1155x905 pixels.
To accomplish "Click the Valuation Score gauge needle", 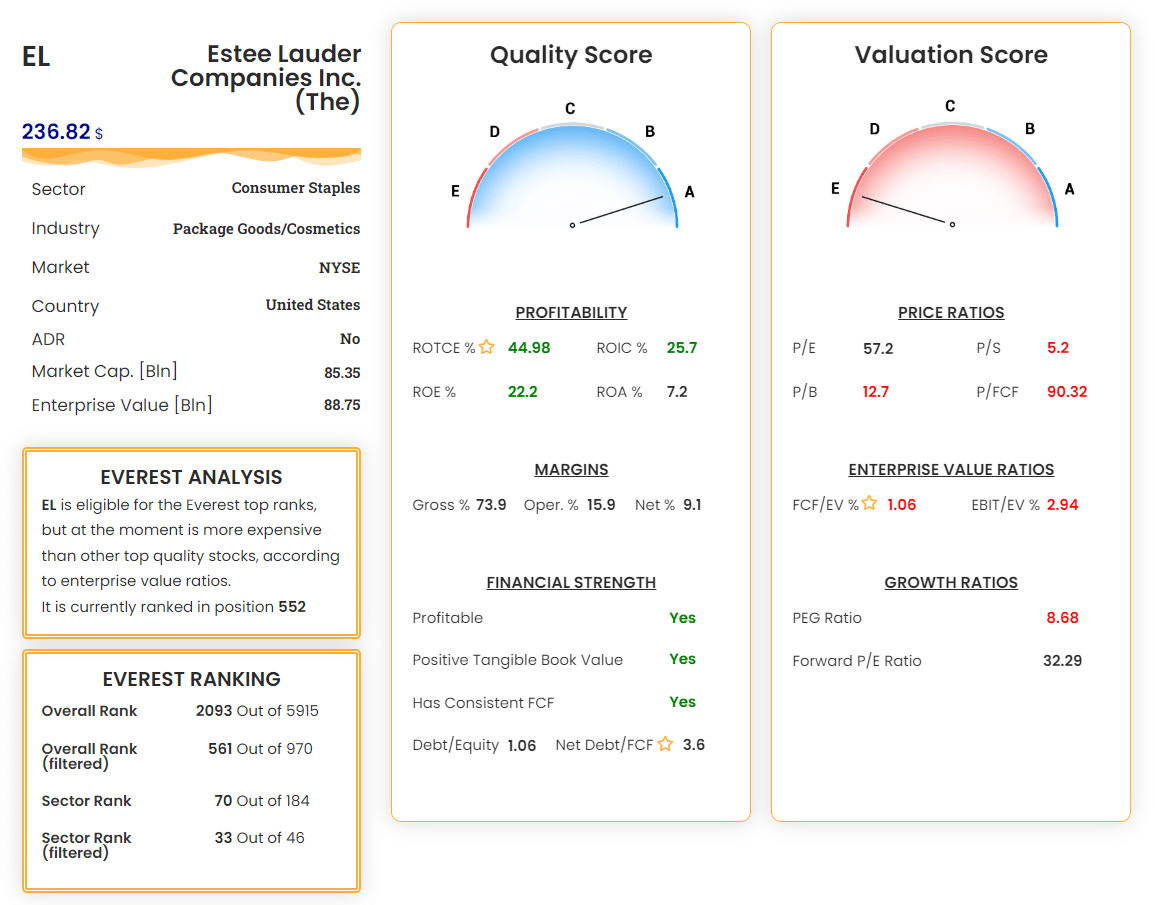I will click(x=904, y=210).
